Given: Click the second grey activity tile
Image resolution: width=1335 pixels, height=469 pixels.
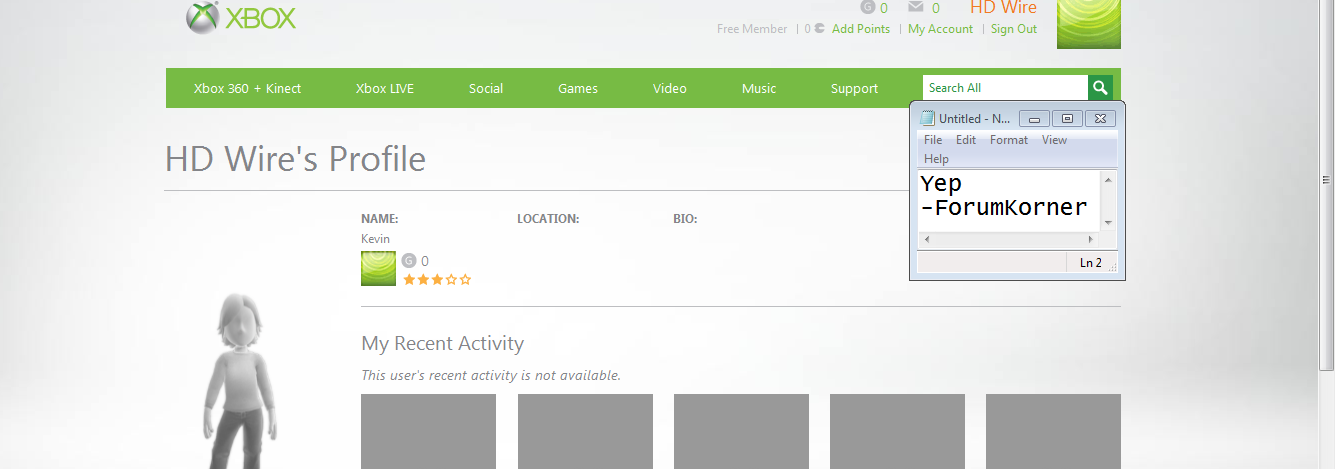Looking at the screenshot, I should pyautogui.click(x=585, y=431).
